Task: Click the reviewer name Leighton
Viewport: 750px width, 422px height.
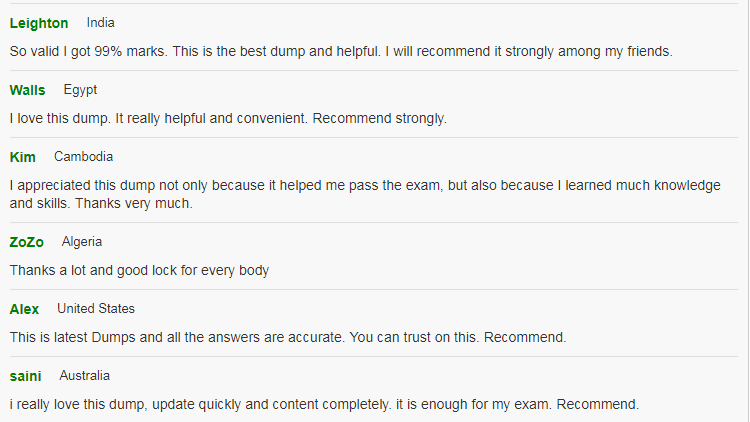Action: point(39,23)
